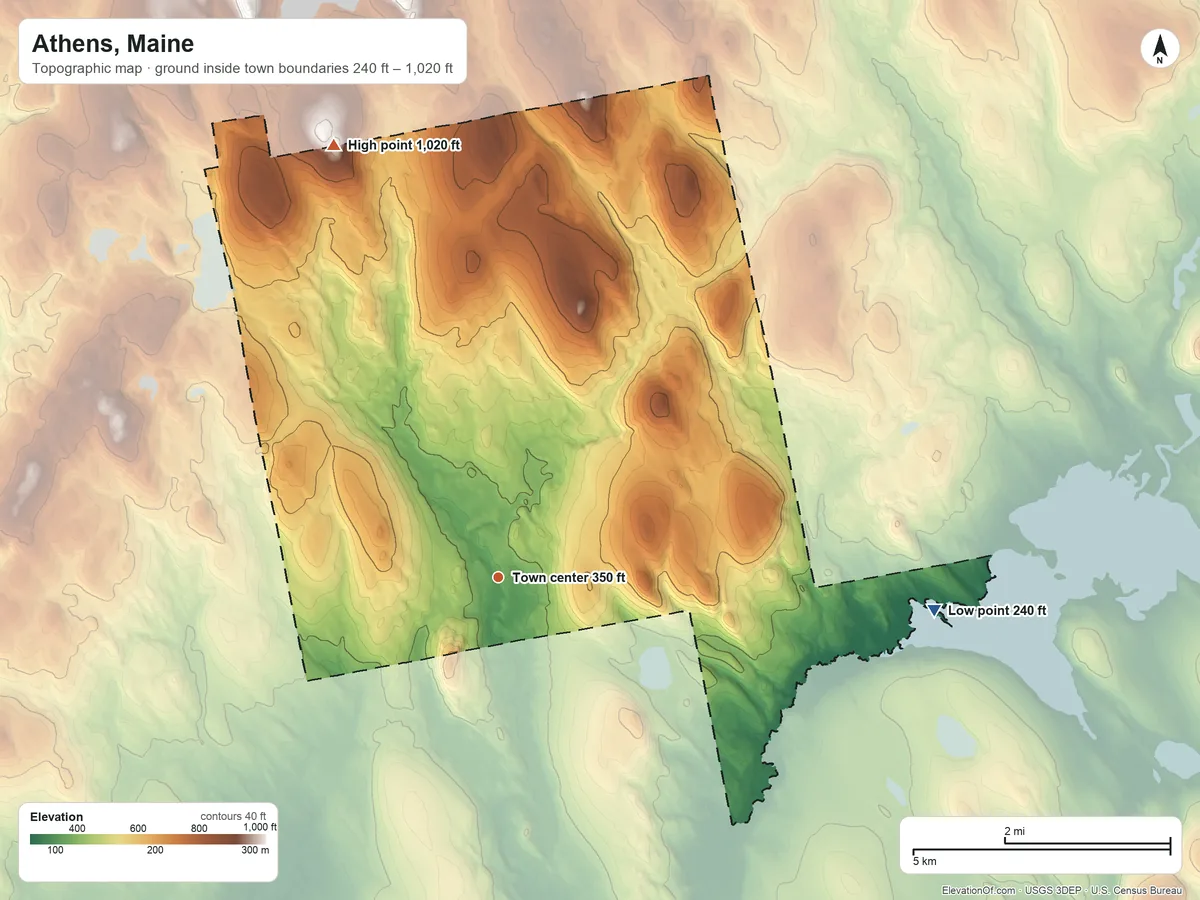
Task: Click the 'contours 40 ft' legend note
Action: click(233, 816)
